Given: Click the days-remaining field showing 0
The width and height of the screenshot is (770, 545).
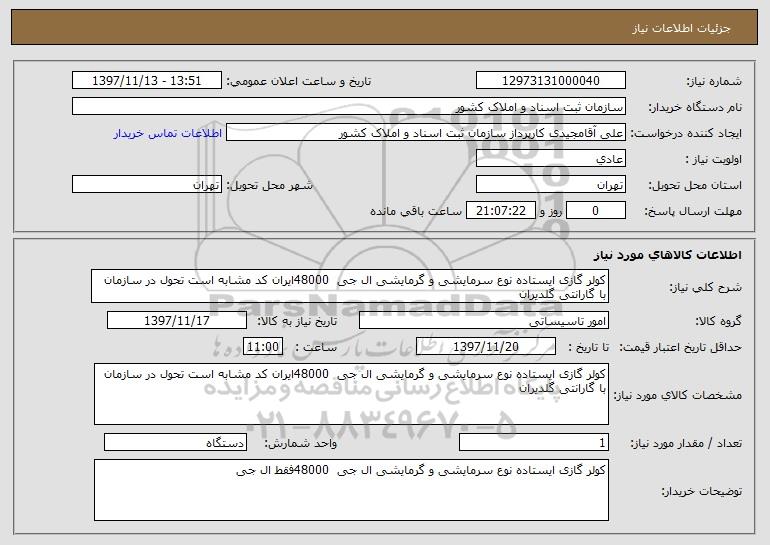Looking at the screenshot, I should (596, 211).
